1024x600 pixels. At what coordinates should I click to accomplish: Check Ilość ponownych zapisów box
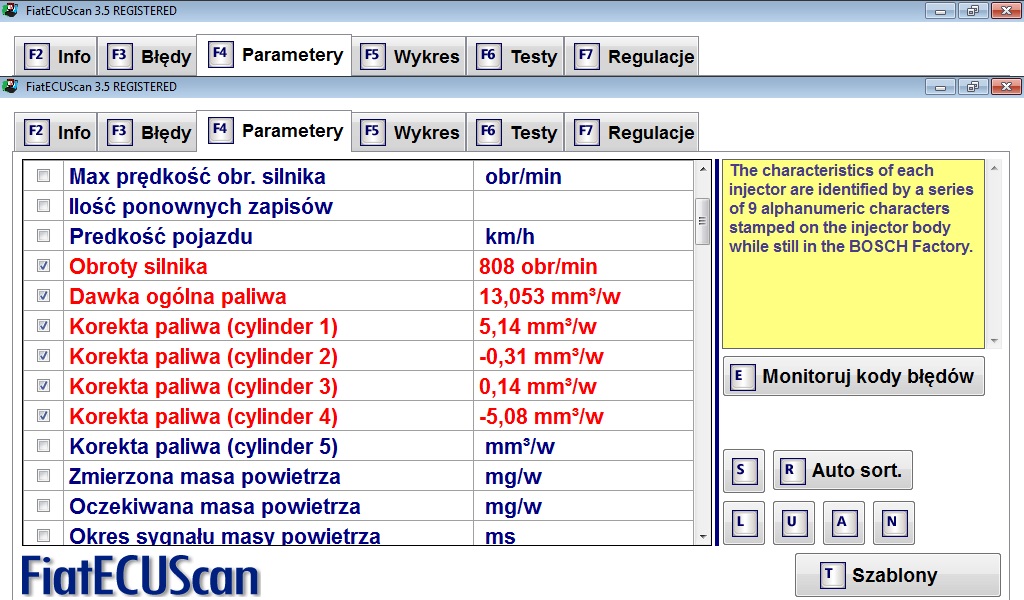(44, 206)
